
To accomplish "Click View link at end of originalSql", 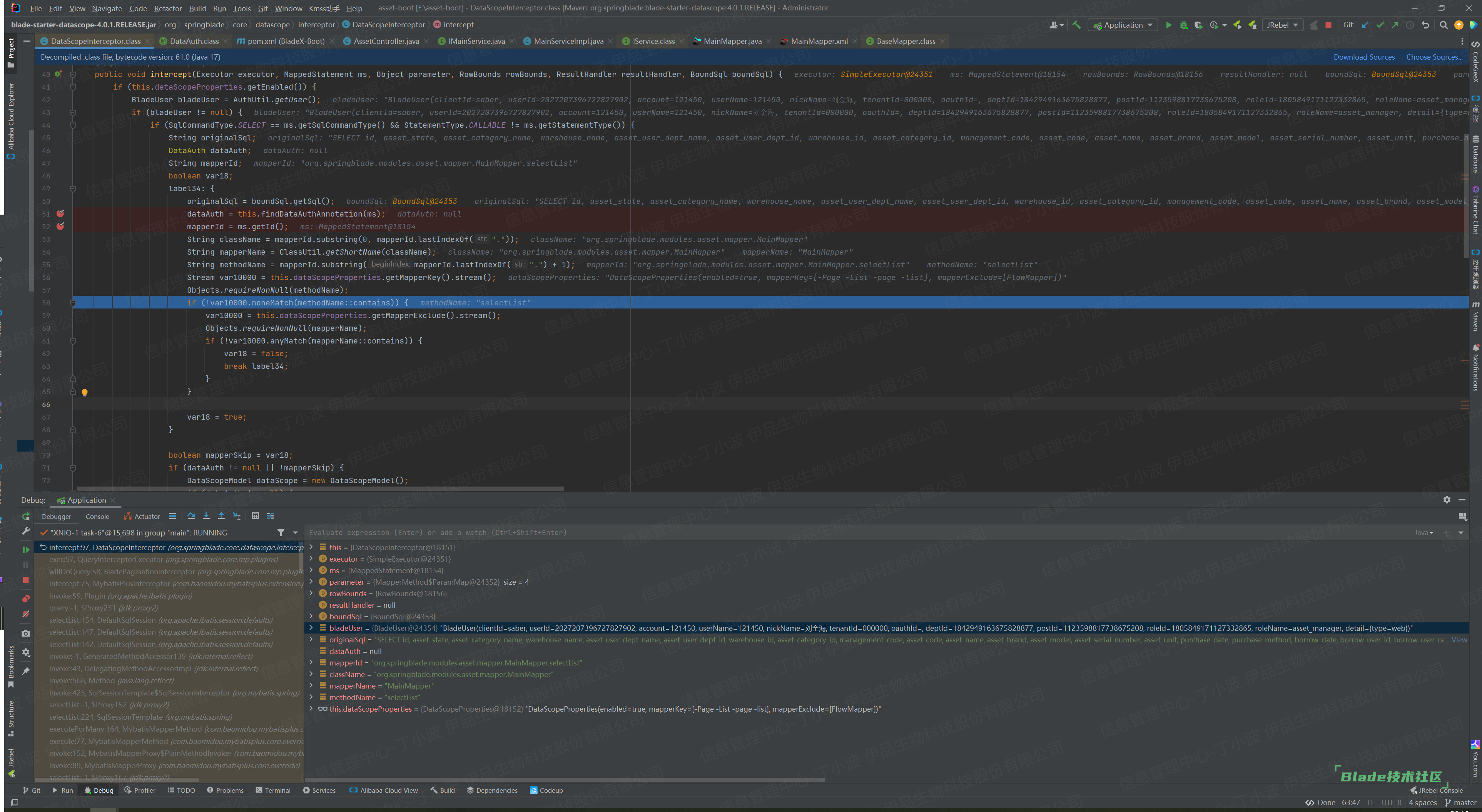I will pos(1459,639).
